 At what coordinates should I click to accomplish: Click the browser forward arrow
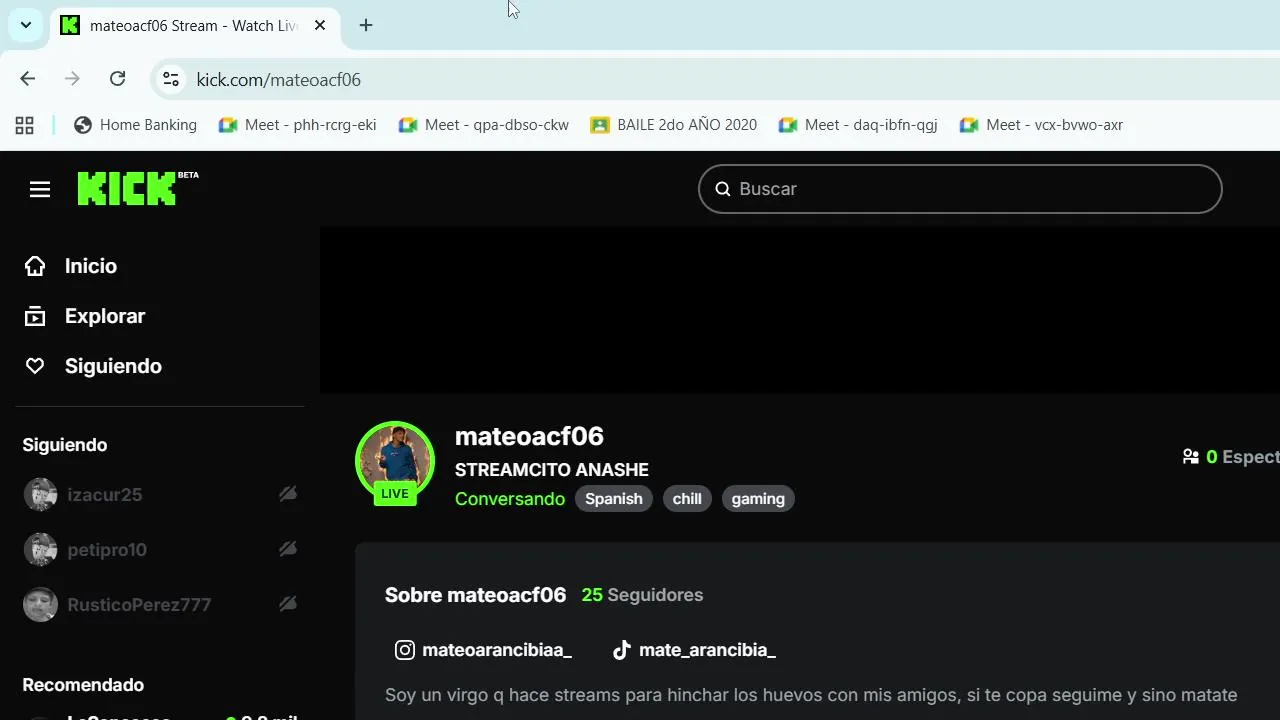click(x=72, y=79)
